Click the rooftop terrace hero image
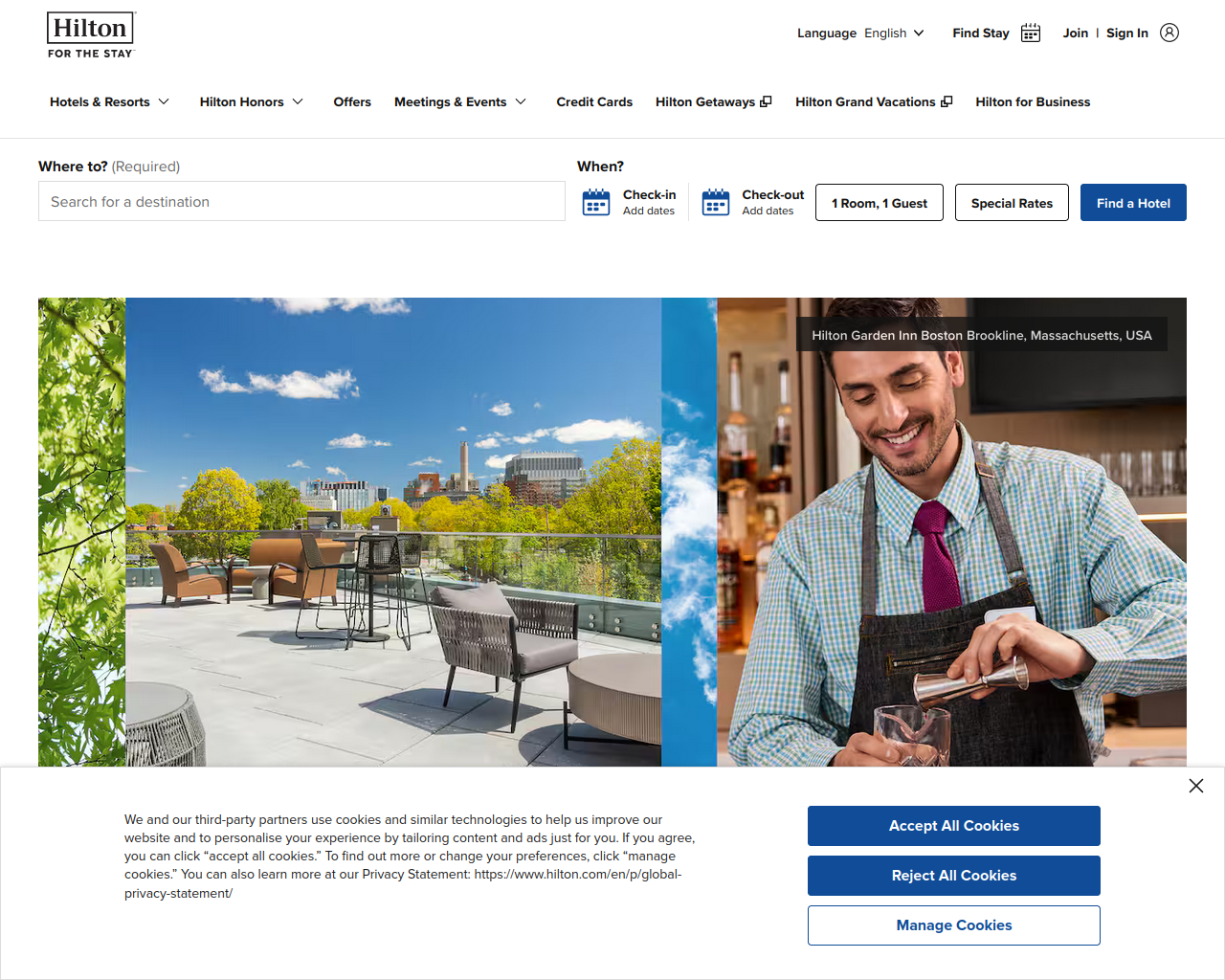 point(393,532)
